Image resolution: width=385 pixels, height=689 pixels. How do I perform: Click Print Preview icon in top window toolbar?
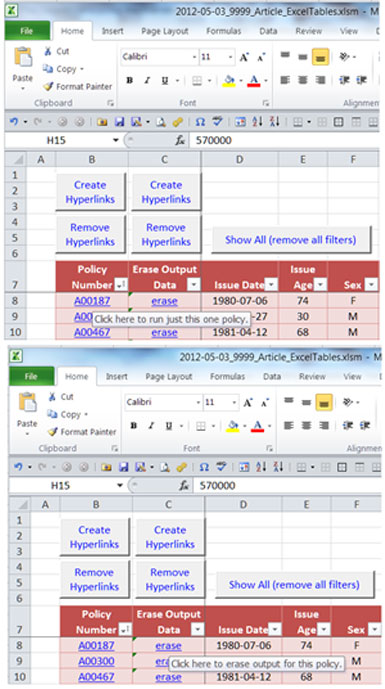pos(161,122)
